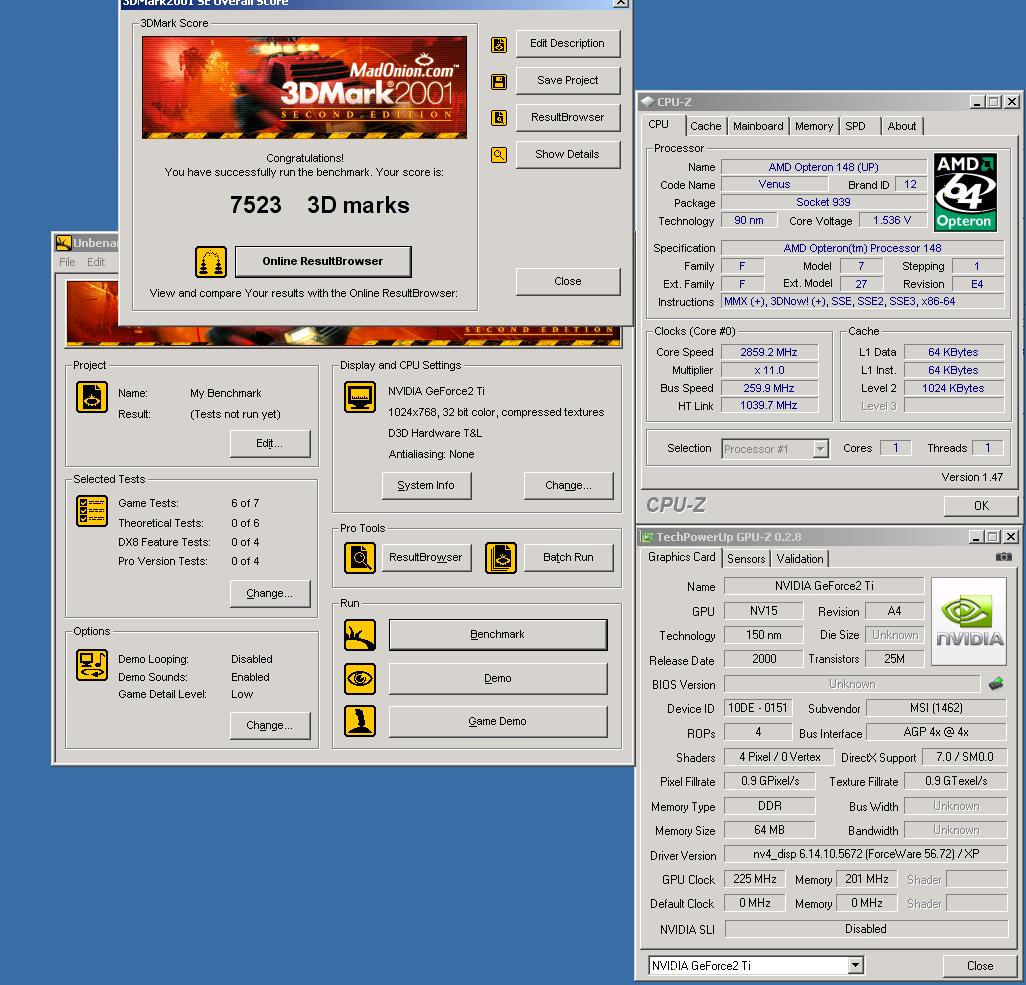The height and width of the screenshot is (985, 1026).
Task: Open the About tab in CPU-Z
Action: click(902, 126)
